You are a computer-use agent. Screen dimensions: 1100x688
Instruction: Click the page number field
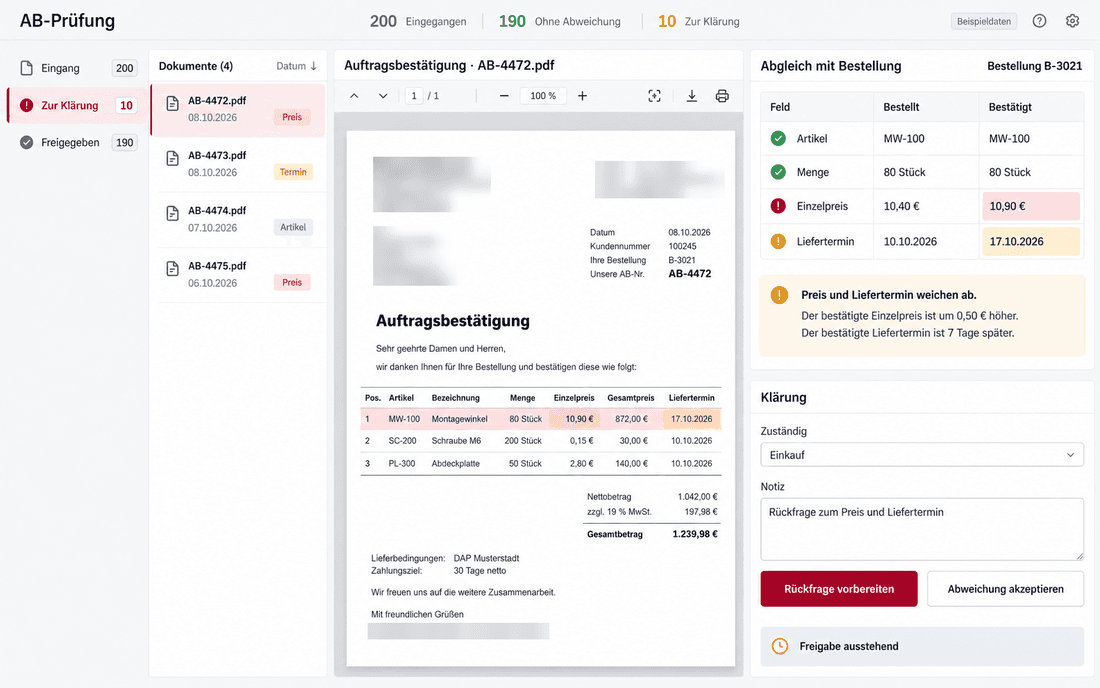point(414,96)
